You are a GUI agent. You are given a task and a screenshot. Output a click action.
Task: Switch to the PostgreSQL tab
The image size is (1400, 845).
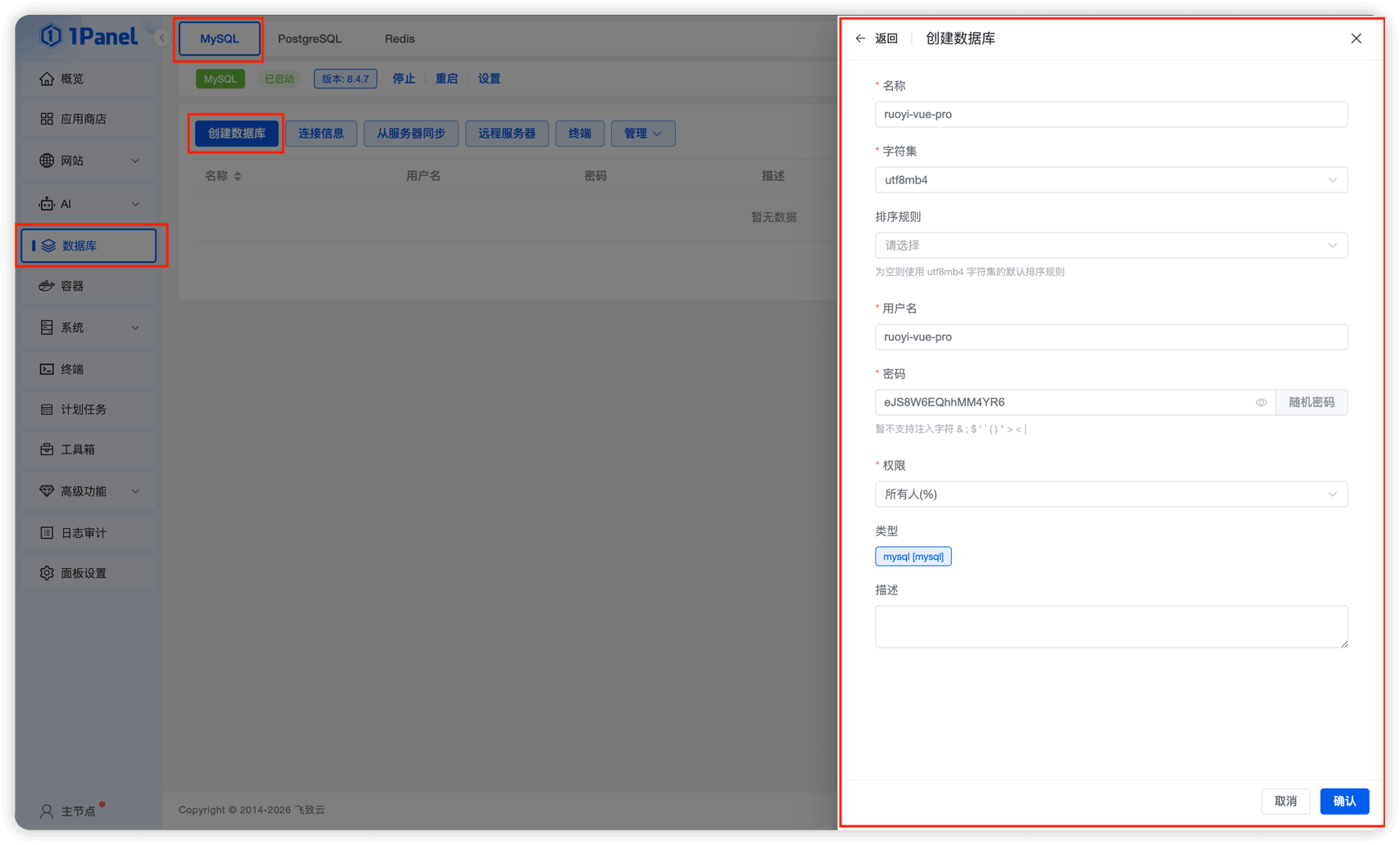click(x=309, y=38)
